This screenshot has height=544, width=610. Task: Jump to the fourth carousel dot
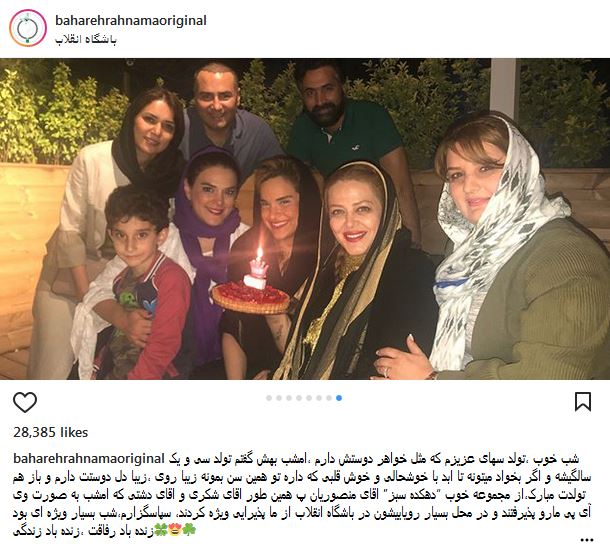point(299,398)
